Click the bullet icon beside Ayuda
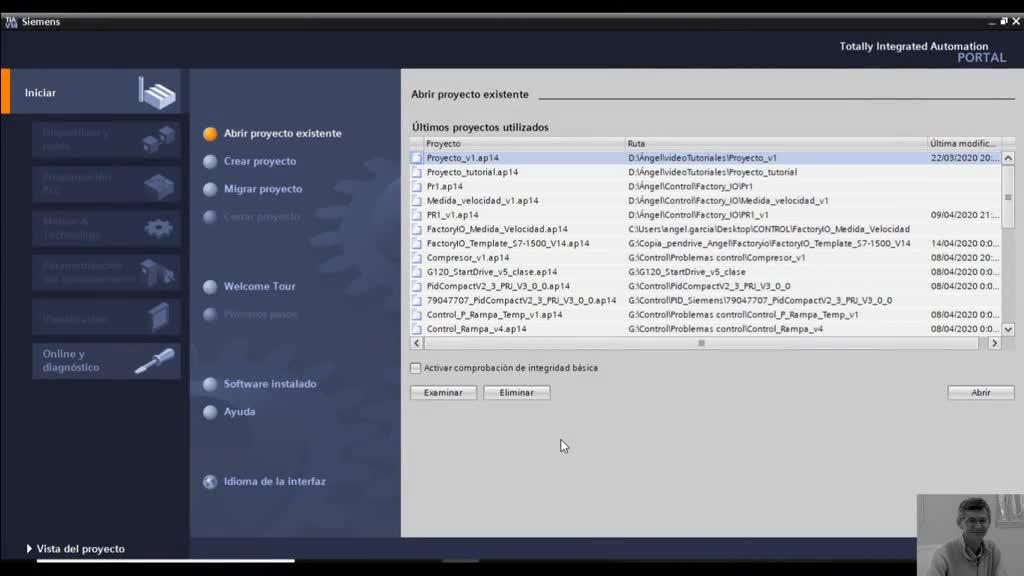 click(x=210, y=412)
